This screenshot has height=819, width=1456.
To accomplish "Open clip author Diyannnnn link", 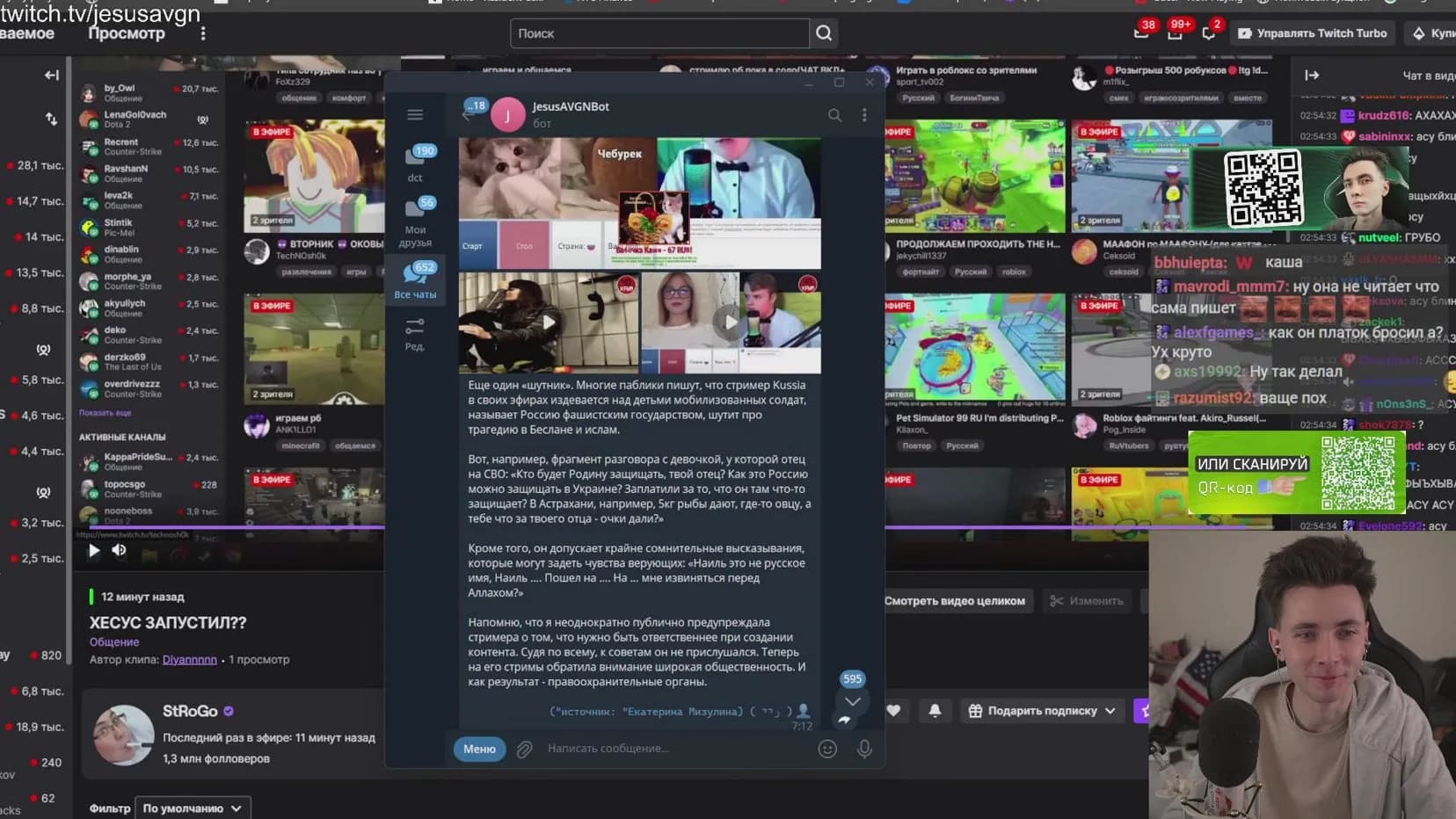I will point(189,660).
